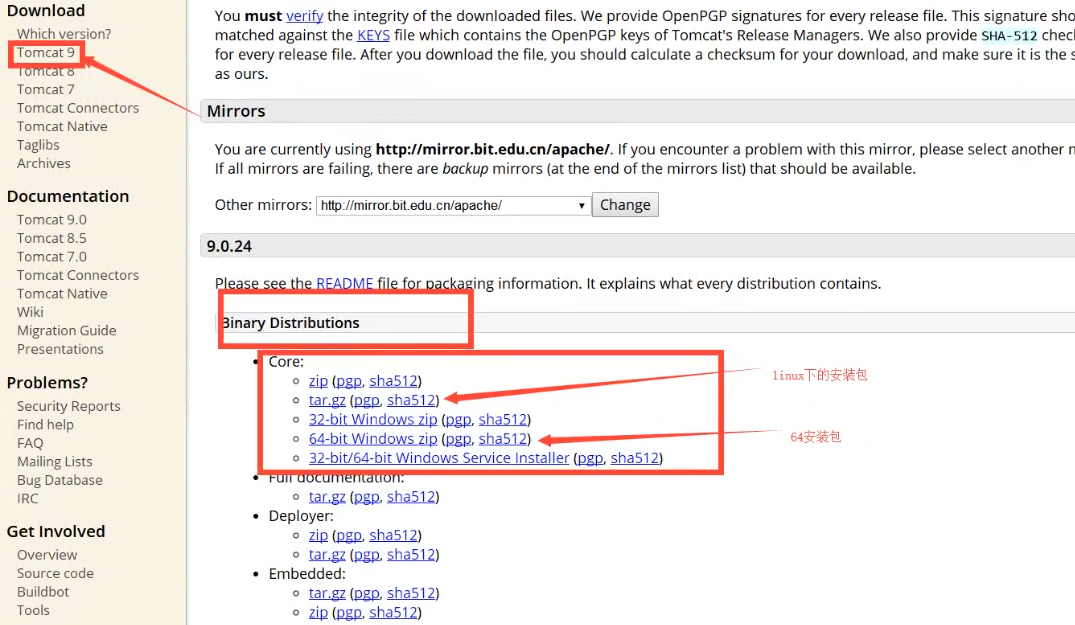Open Tomcat 7 download page
The width and height of the screenshot is (1075, 625).
[x=45, y=90]
